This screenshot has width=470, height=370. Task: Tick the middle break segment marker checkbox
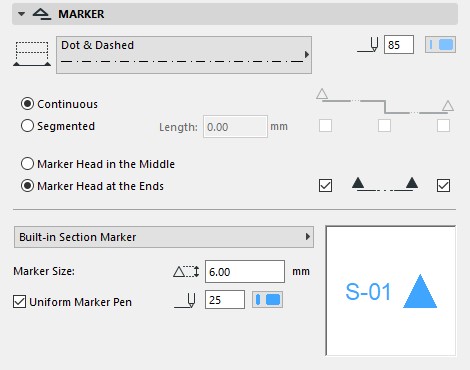[384, 126]
